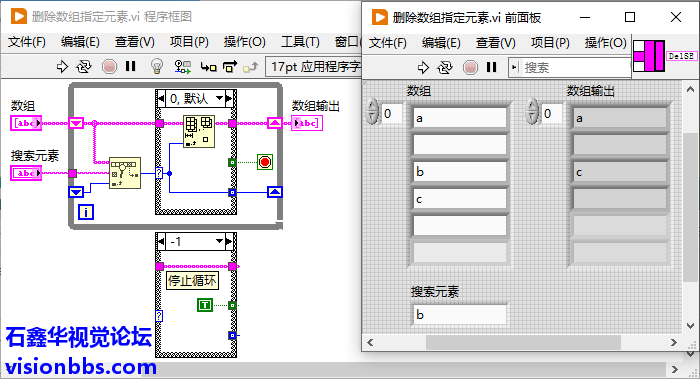Click the front panel horizontal scrollbar

point(523,342)
